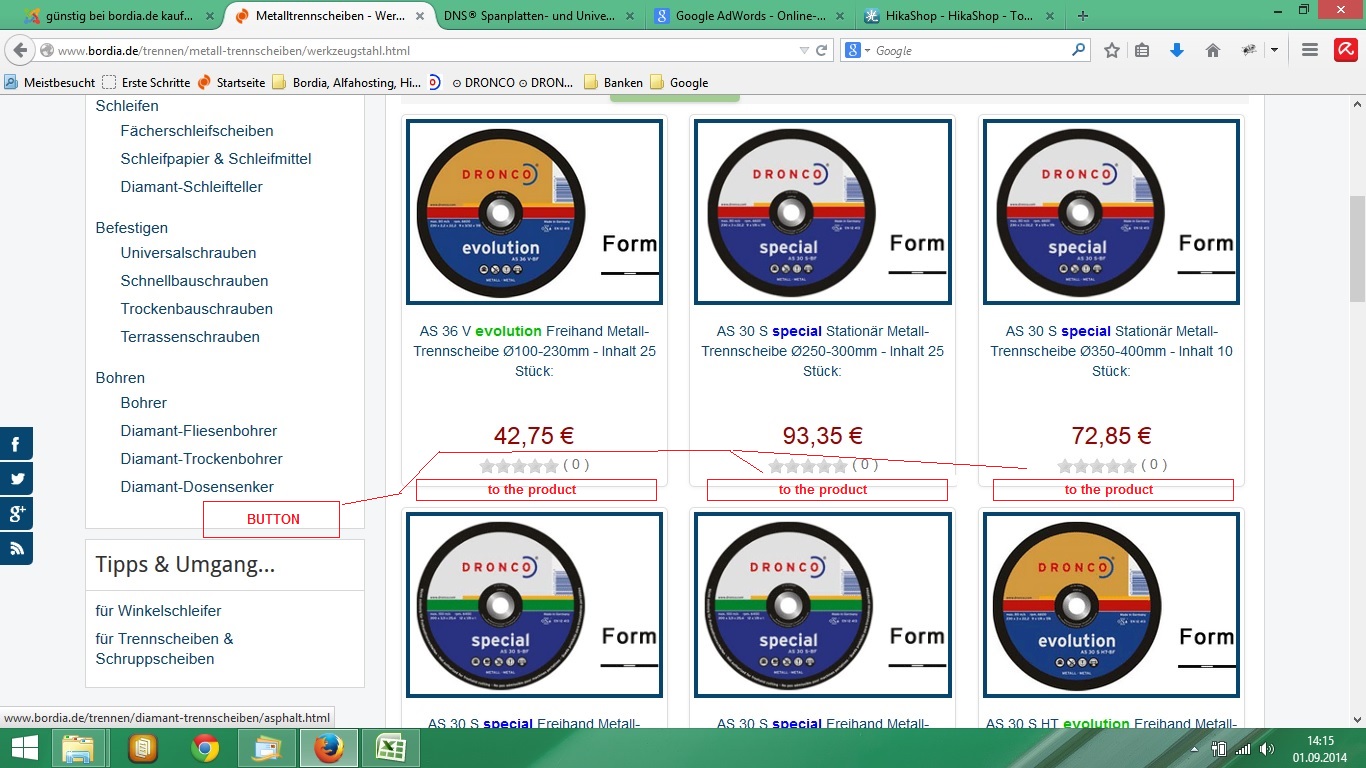The height and width of the screenshot is (768, 1366).
Task: Open the Diamant-Dosensenker link
Action: [197, 487]
